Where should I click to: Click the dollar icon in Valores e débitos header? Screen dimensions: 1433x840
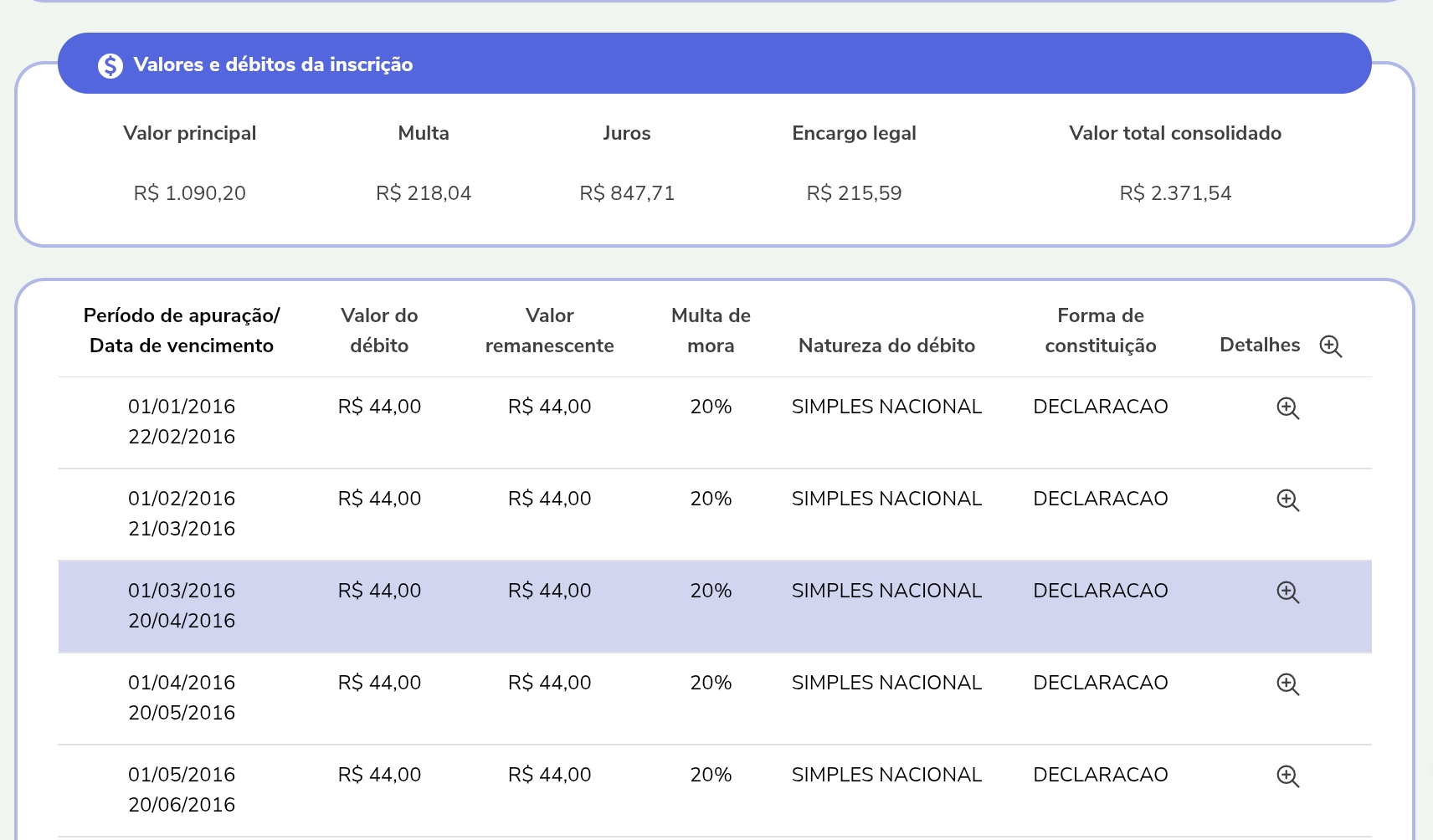click(x=110, y=65)
